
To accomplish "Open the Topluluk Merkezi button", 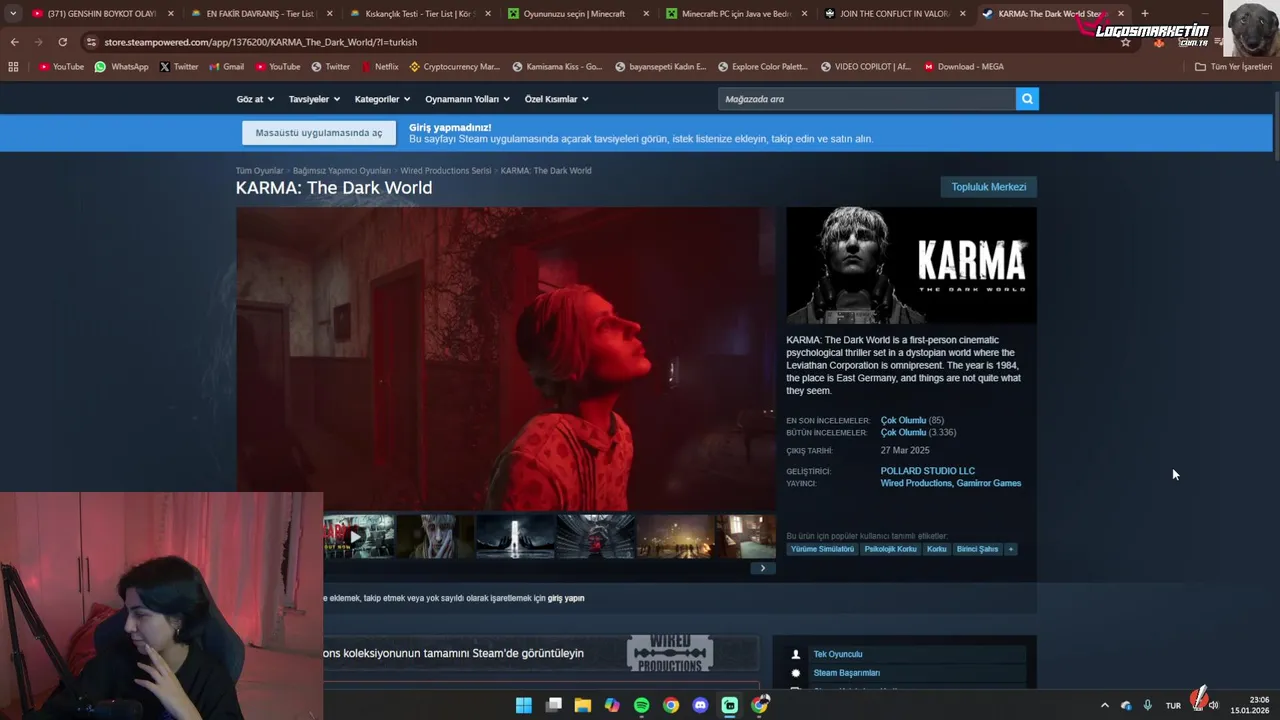I will pos(988,187).
